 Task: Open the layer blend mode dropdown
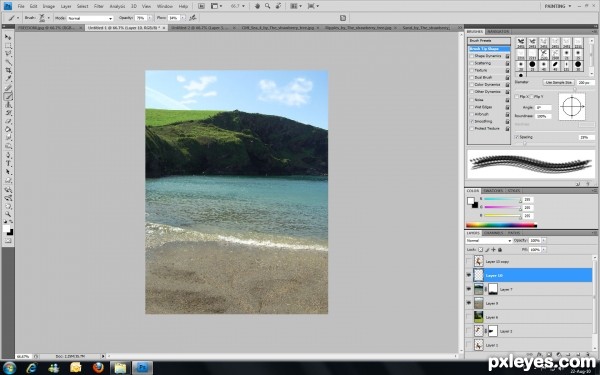[x=489, y=241]
